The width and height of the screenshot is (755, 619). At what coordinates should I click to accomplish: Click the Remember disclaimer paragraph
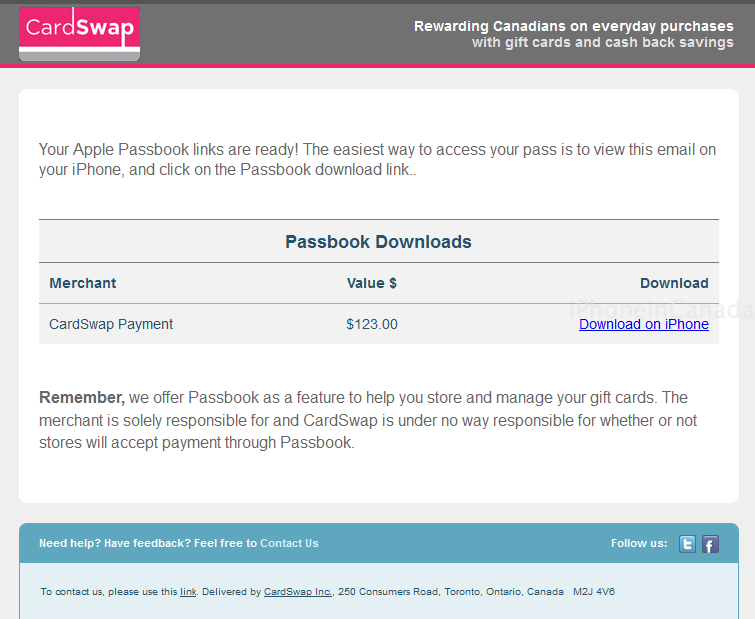click(368, 420)
